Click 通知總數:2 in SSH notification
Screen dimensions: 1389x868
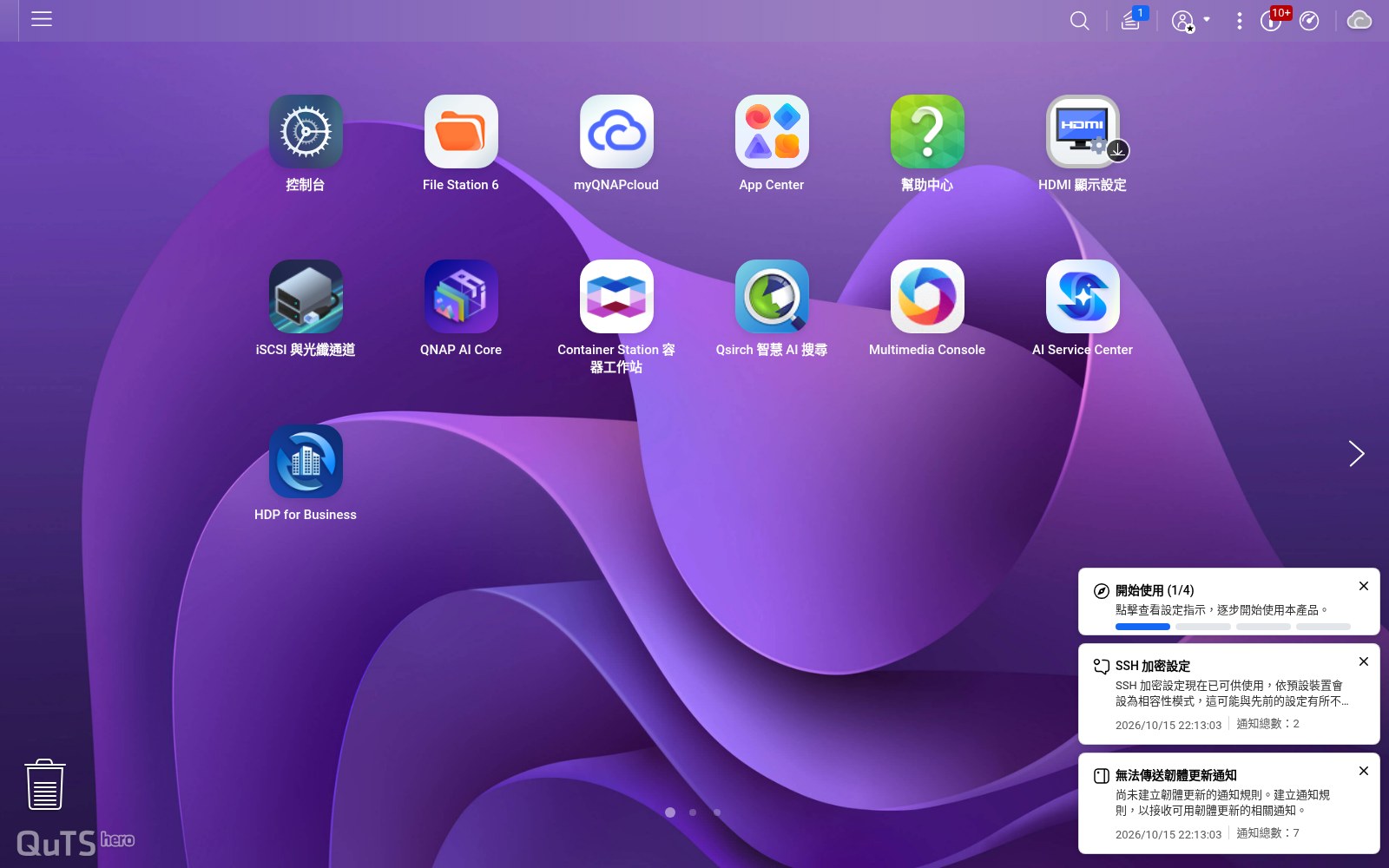(1267, 724)
